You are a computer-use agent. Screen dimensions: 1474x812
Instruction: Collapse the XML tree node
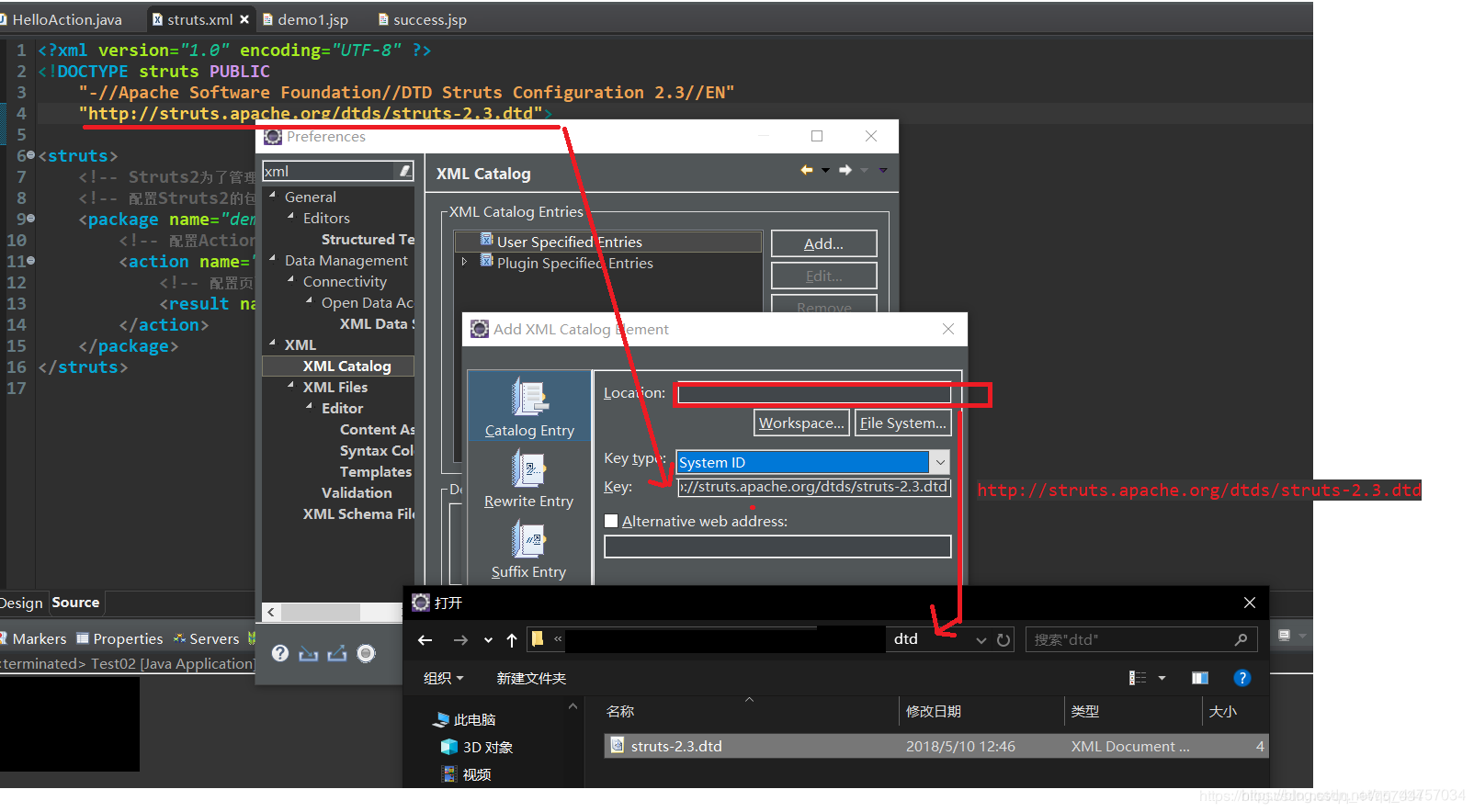tap(273, 343)
